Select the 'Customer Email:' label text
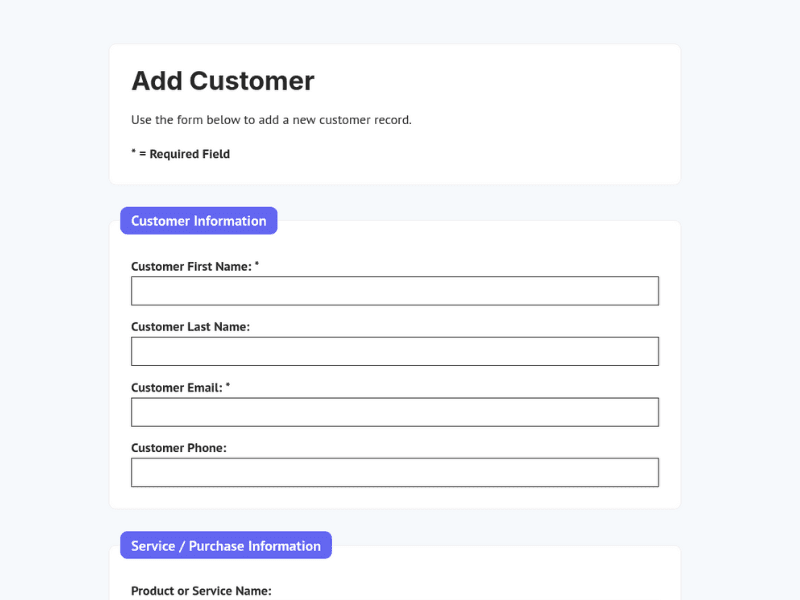 click(176, 388)
